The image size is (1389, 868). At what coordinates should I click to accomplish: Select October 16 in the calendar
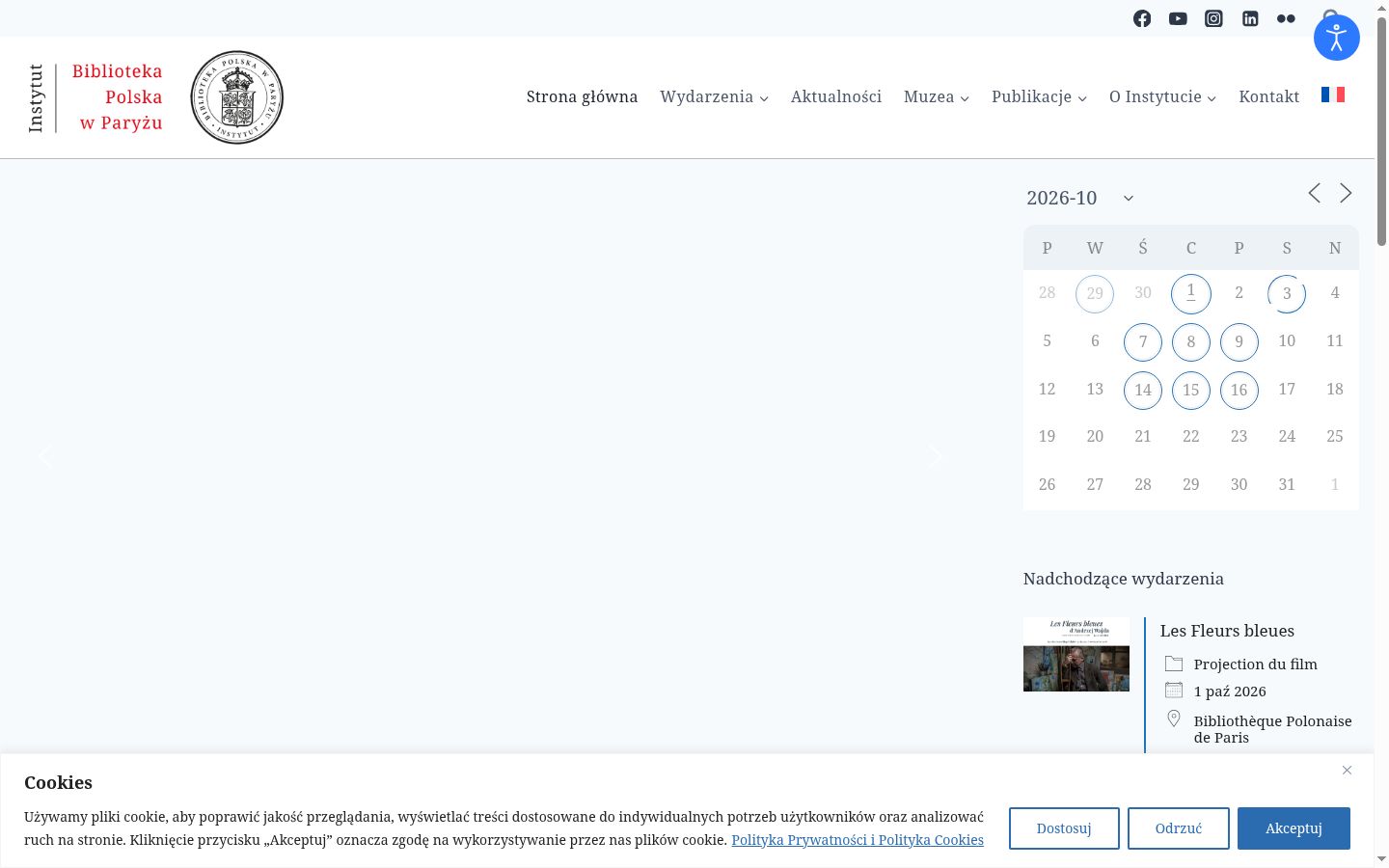coord(1239,390)
